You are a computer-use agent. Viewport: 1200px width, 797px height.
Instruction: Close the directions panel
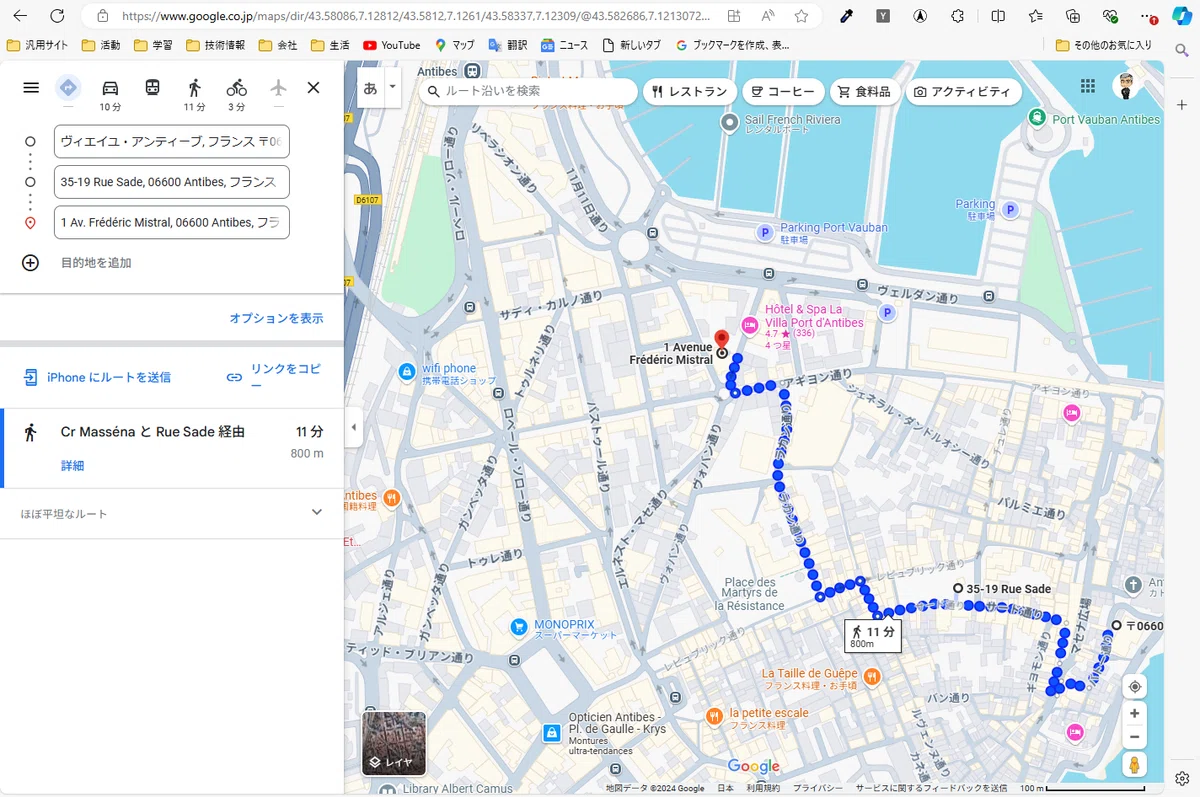pos(313,88)
